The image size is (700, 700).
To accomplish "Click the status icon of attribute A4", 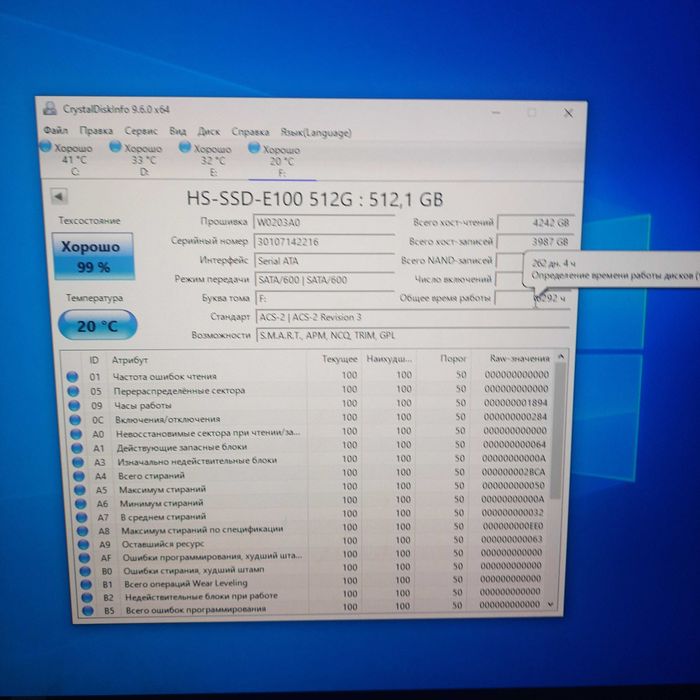I will [x=79, y=476].
